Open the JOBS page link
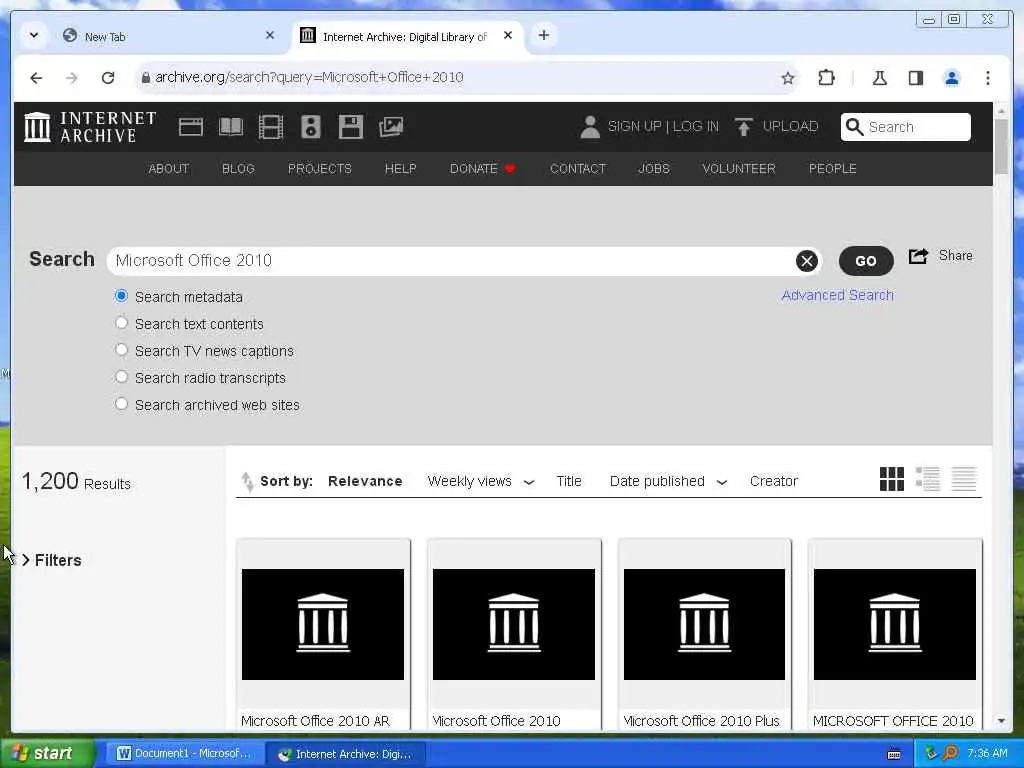Viewport: 1024px width, 768px height. coord(654,168)
